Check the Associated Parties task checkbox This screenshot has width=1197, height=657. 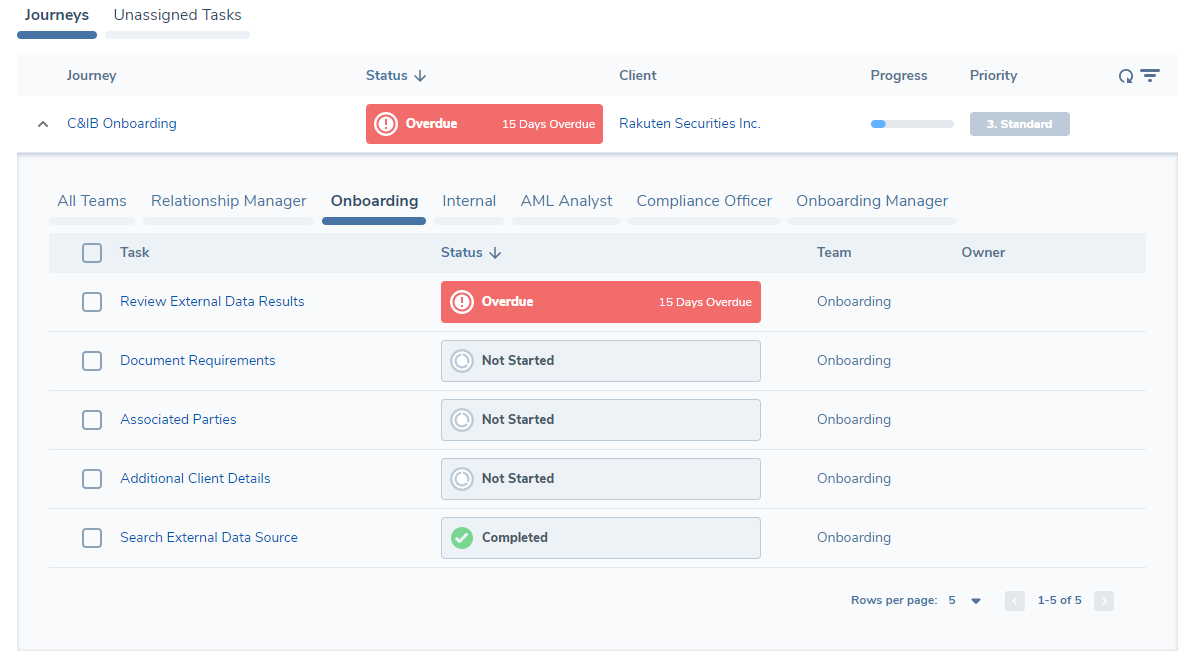coord(92,420)
